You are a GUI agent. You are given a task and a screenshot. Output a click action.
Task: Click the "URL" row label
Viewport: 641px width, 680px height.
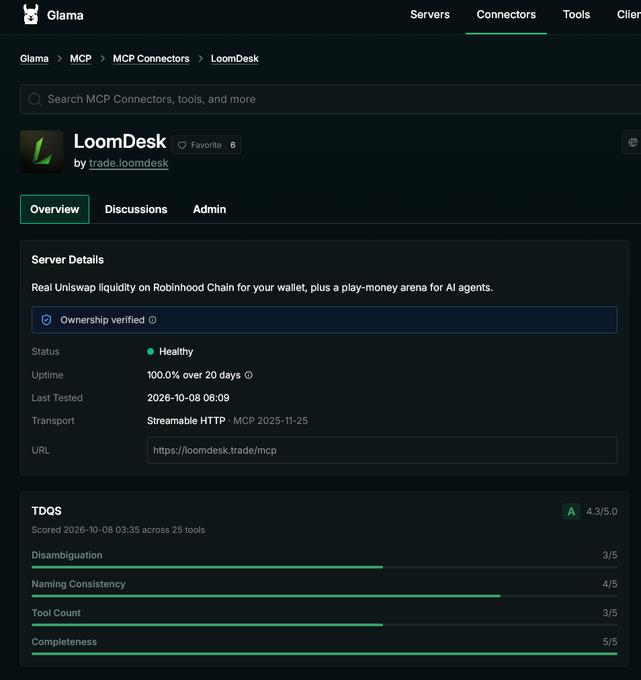(x=40, y=451)
